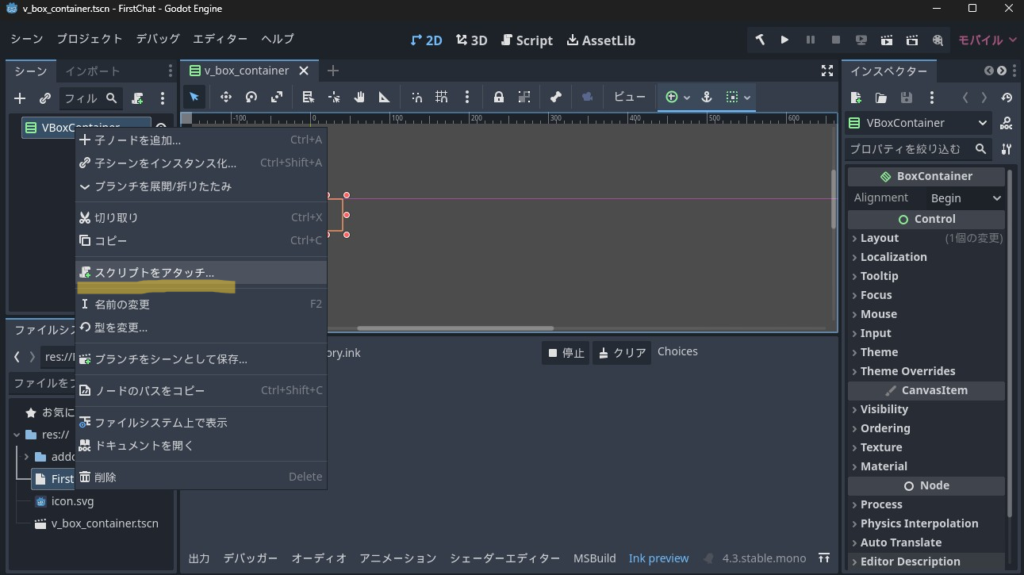Choose スクリプトをアタッチ from context menu

(x=201, y=272)
